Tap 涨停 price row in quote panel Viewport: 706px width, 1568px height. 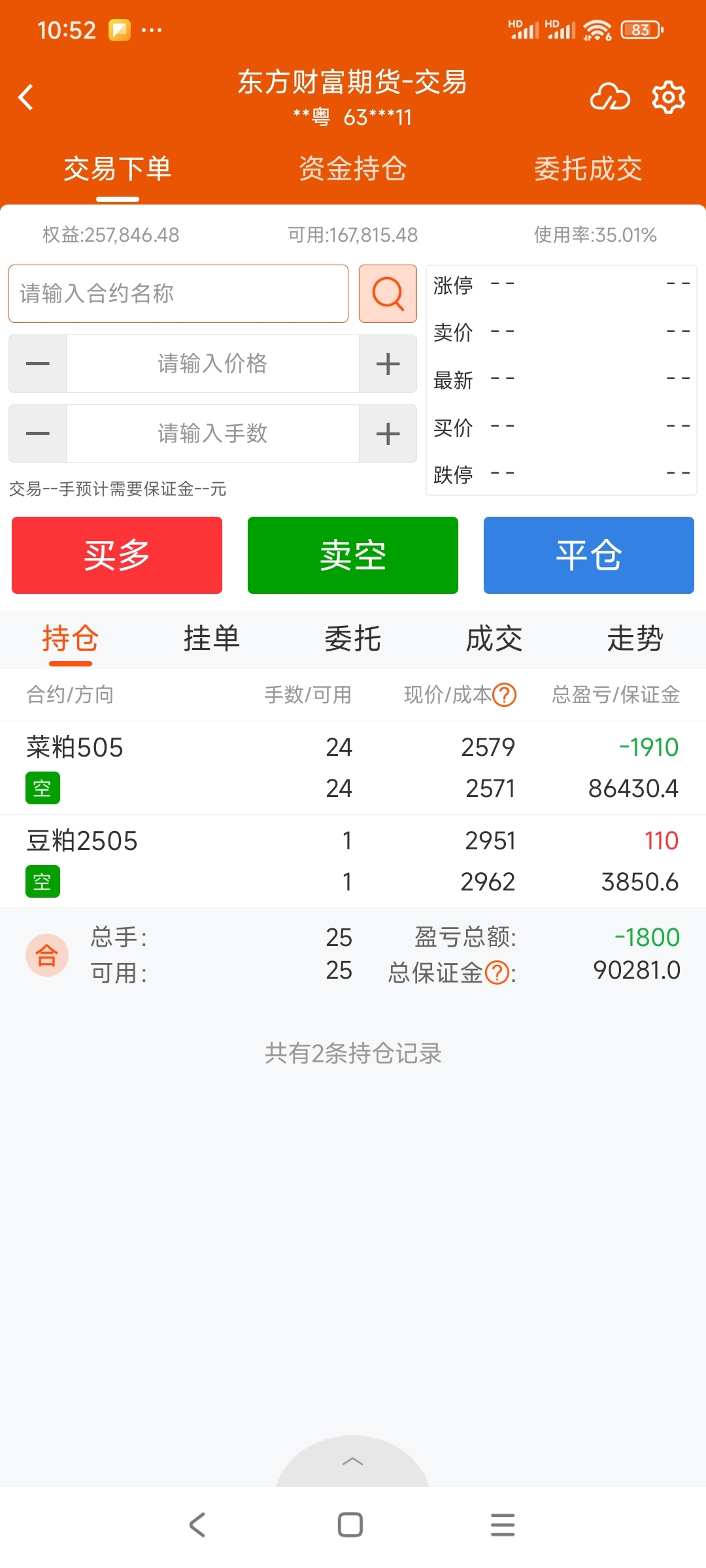[x=562, y=285]
